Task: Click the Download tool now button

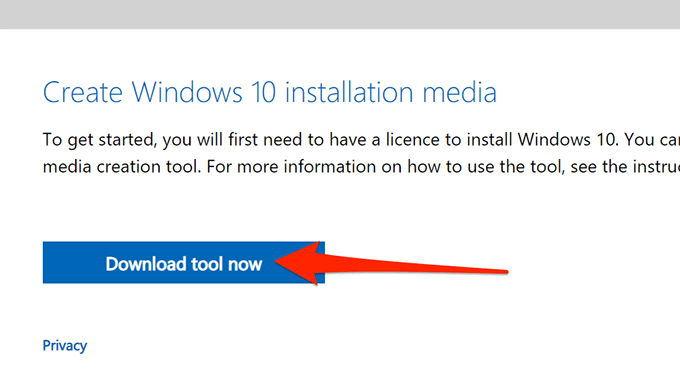Action: 183,263
